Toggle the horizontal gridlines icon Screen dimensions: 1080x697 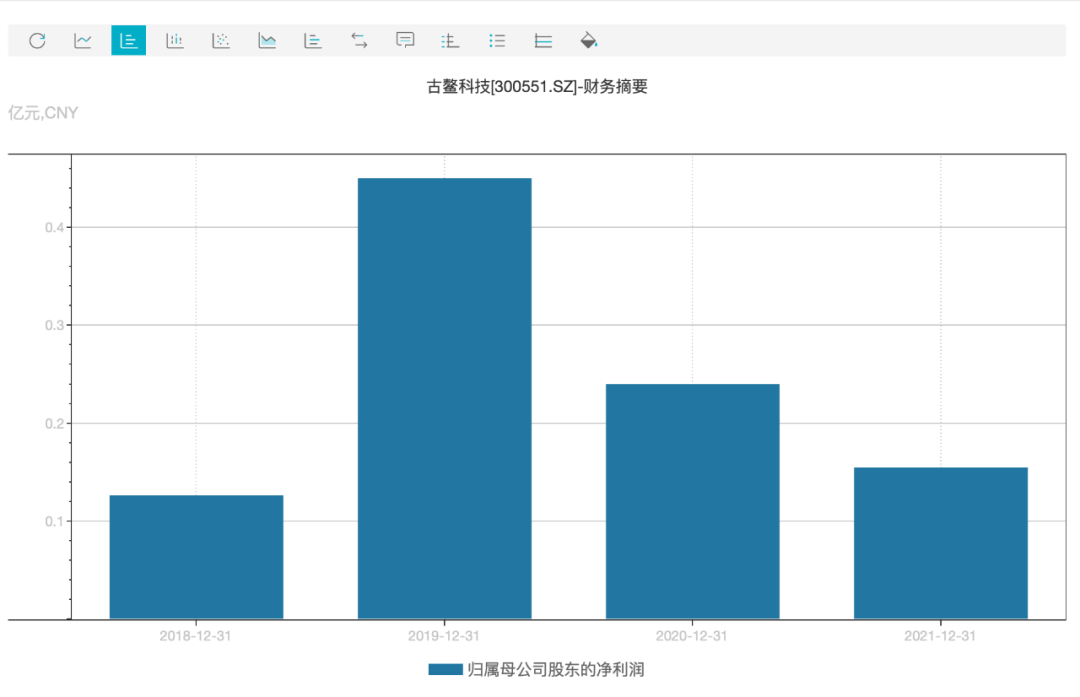pyautogui.click(x=543, y=41)
